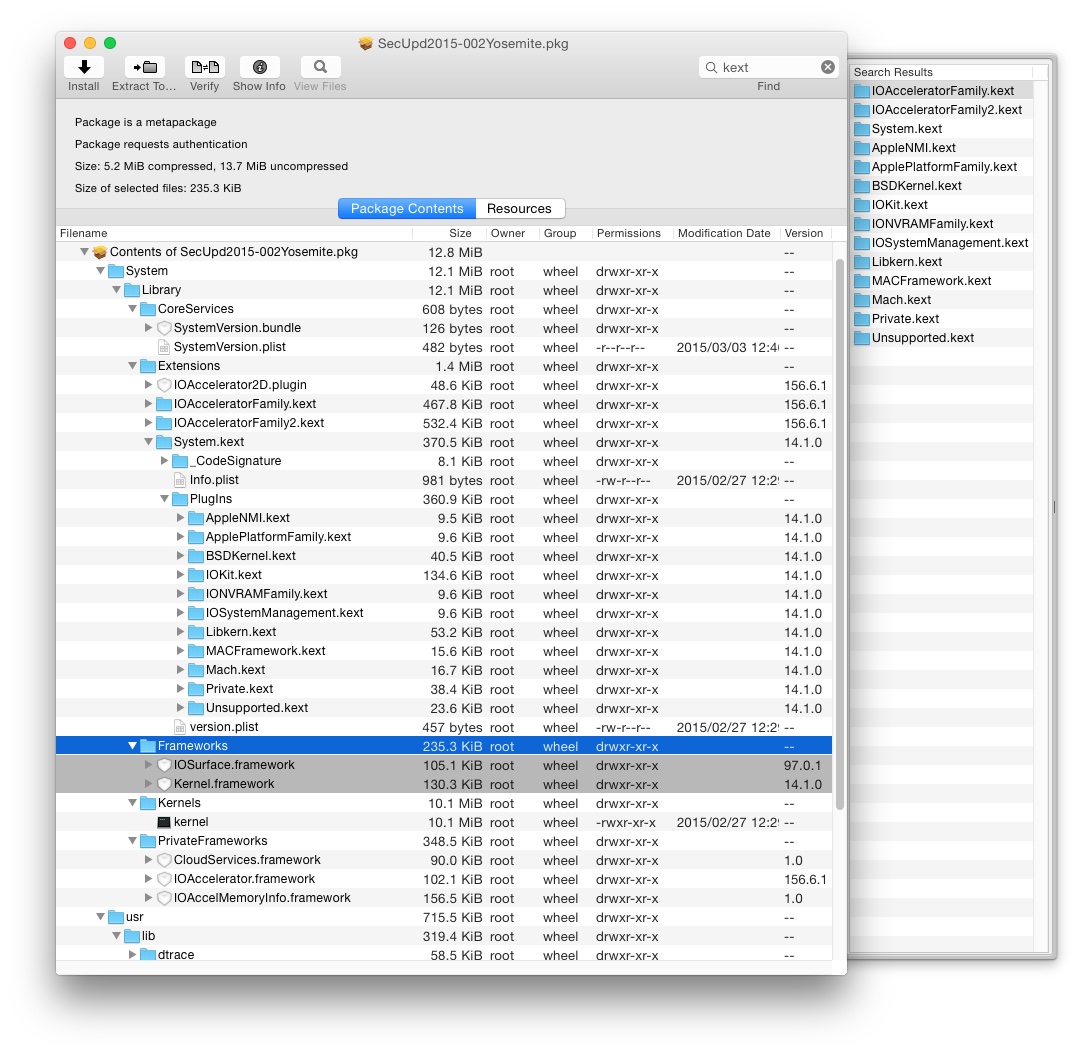Select AppleNMI.kext in Search Results
The height and width of the screenshot is (1055, 1074).
point(942,147)
